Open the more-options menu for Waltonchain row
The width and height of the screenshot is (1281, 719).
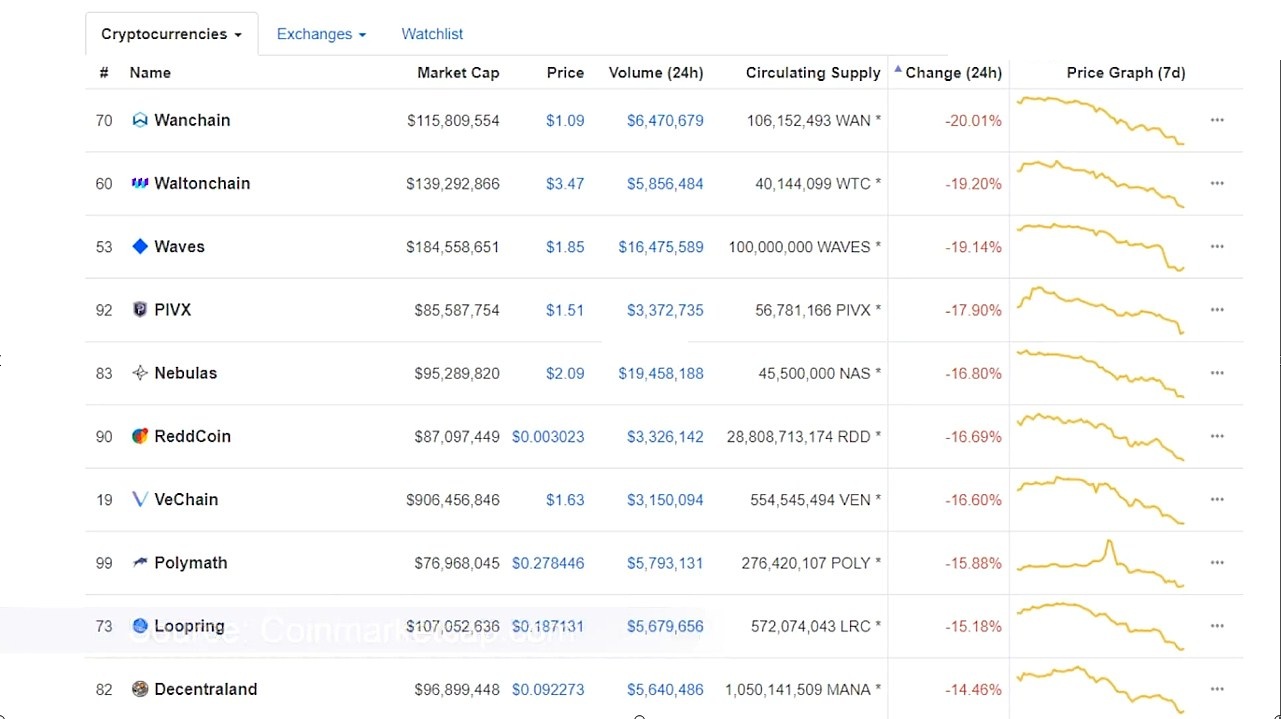click(x=1217, y=183)
